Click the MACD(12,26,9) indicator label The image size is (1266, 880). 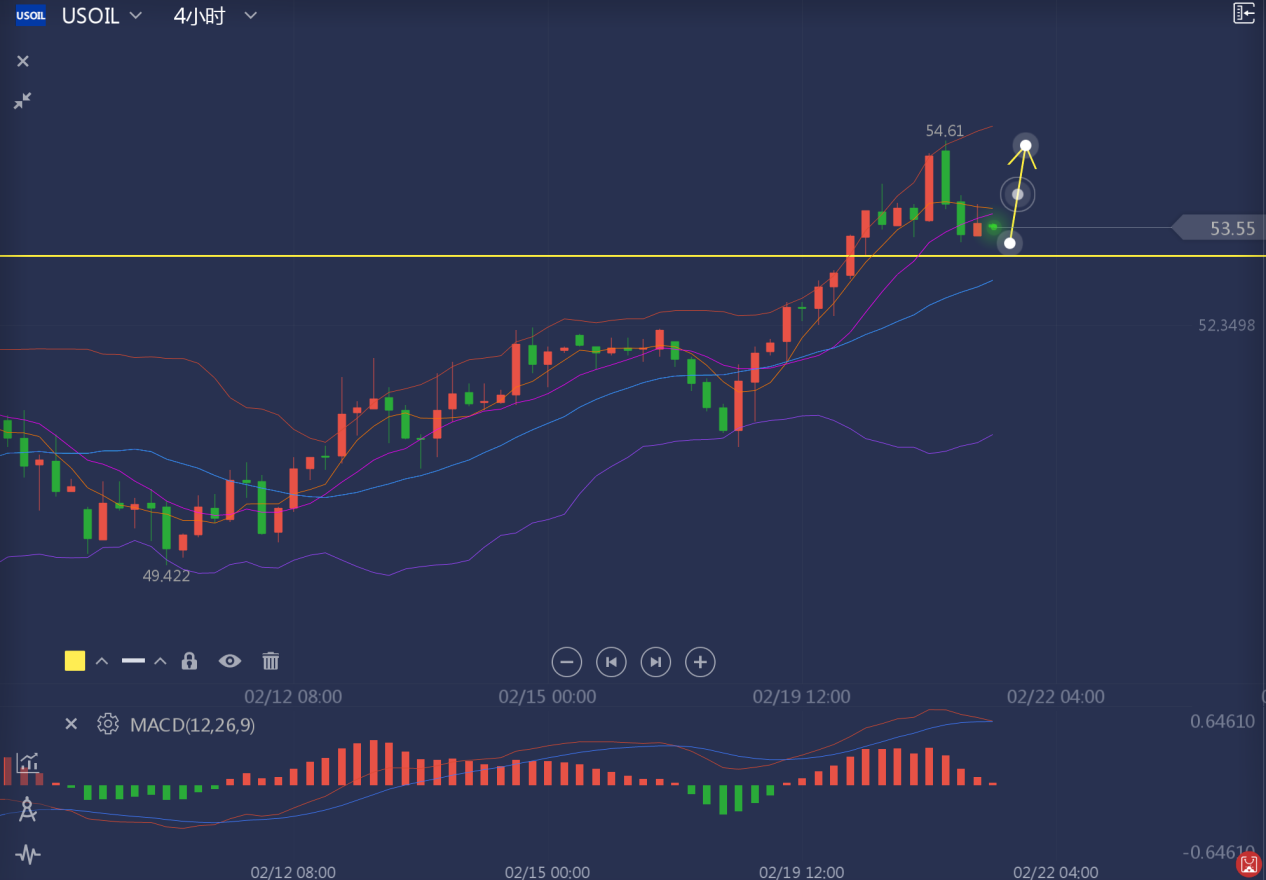coord(192,725)
